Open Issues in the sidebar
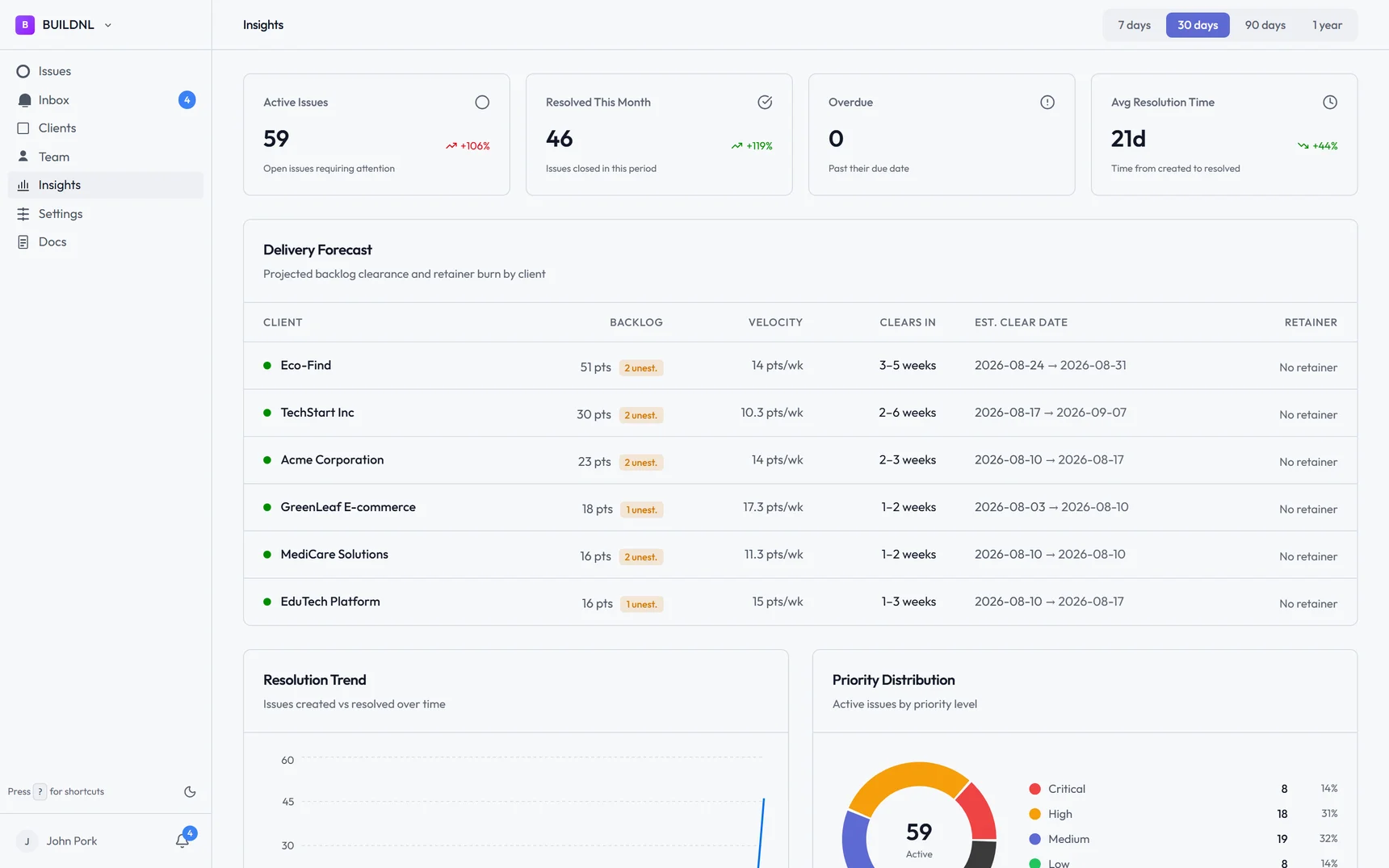 click(x=106, y=71)
